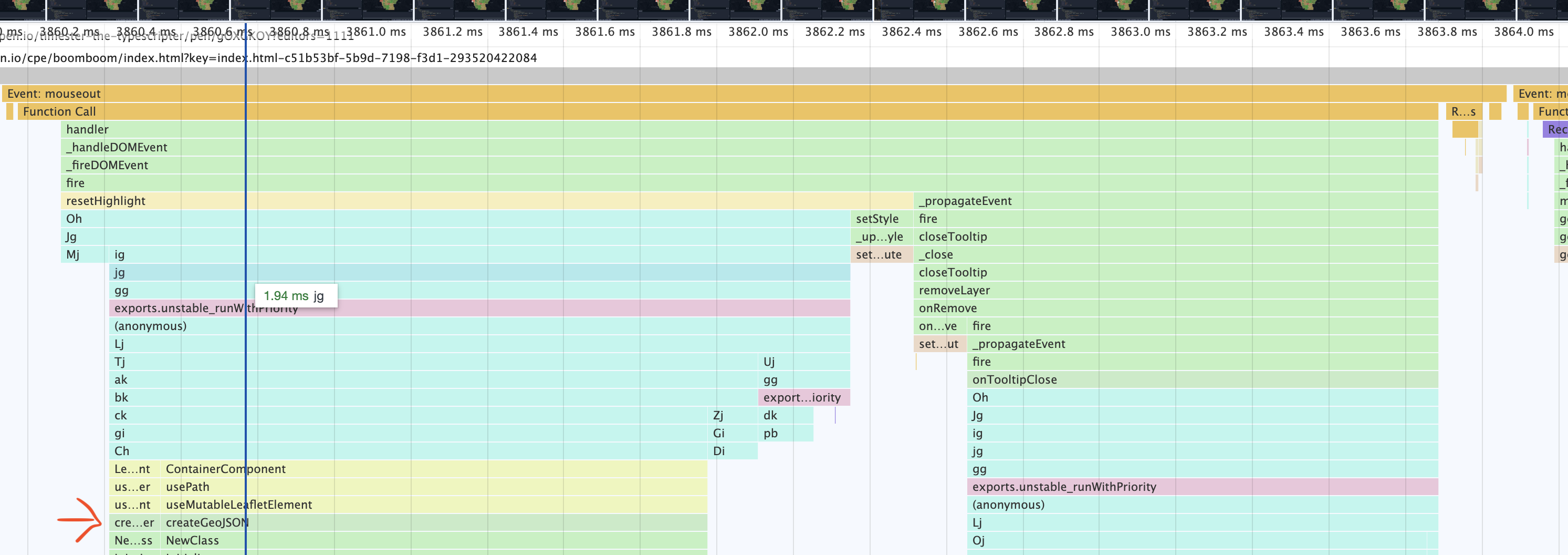Click the useMutableLeafletElement frame

click(x=433, y=505)
